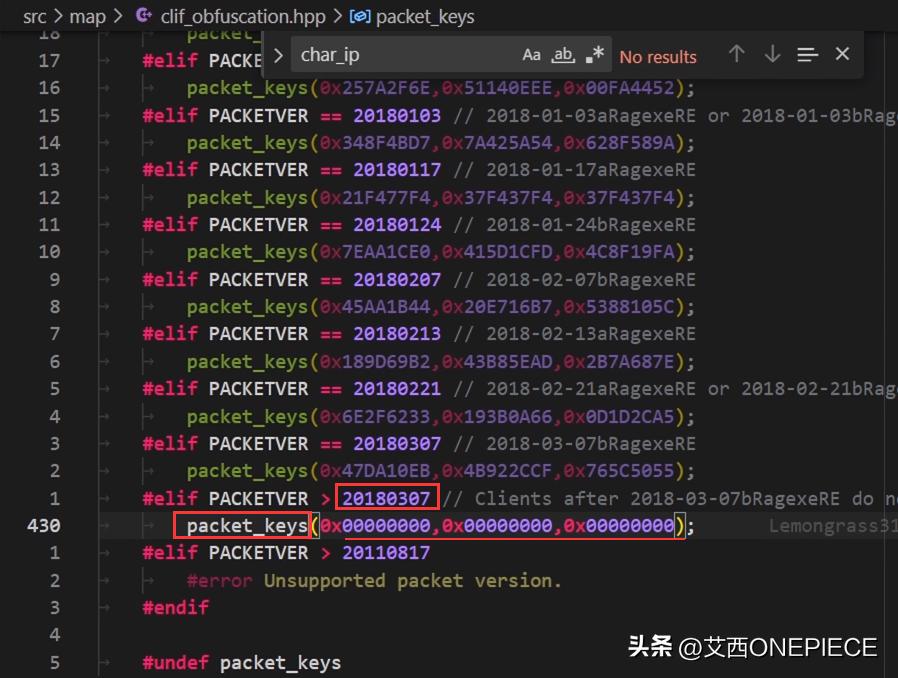Screen dimensions: 898x678
Task: Click inside the char_ip search input field
Action: click(400, 55)
